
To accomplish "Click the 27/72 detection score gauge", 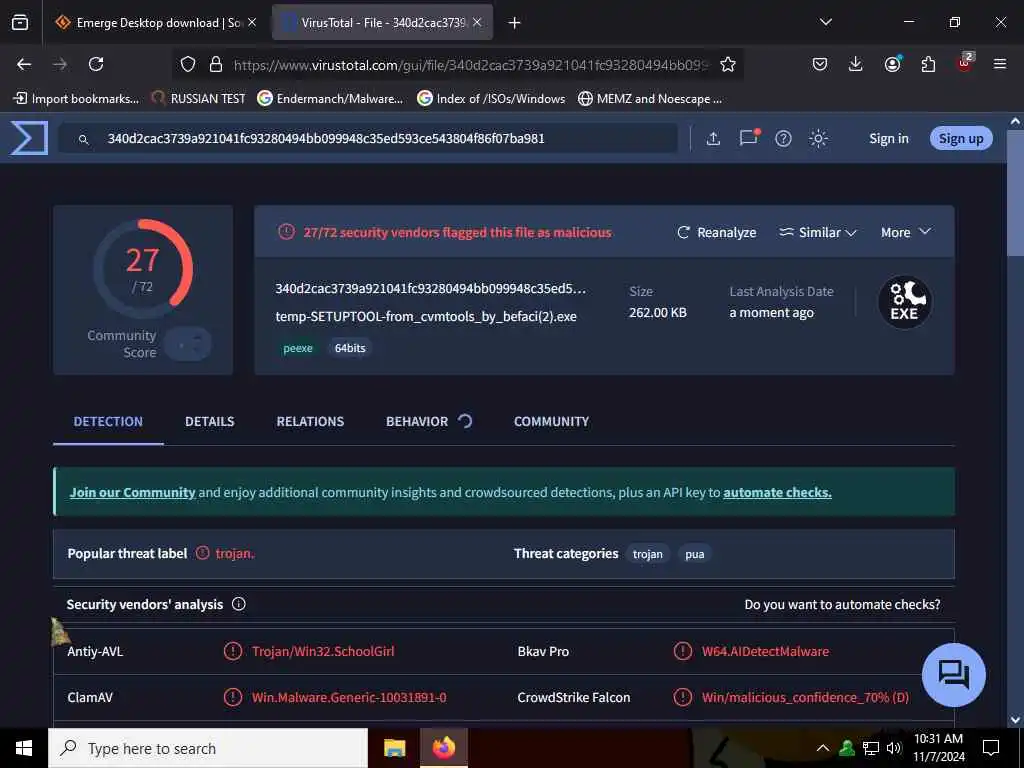I will (x=143, y=268).
